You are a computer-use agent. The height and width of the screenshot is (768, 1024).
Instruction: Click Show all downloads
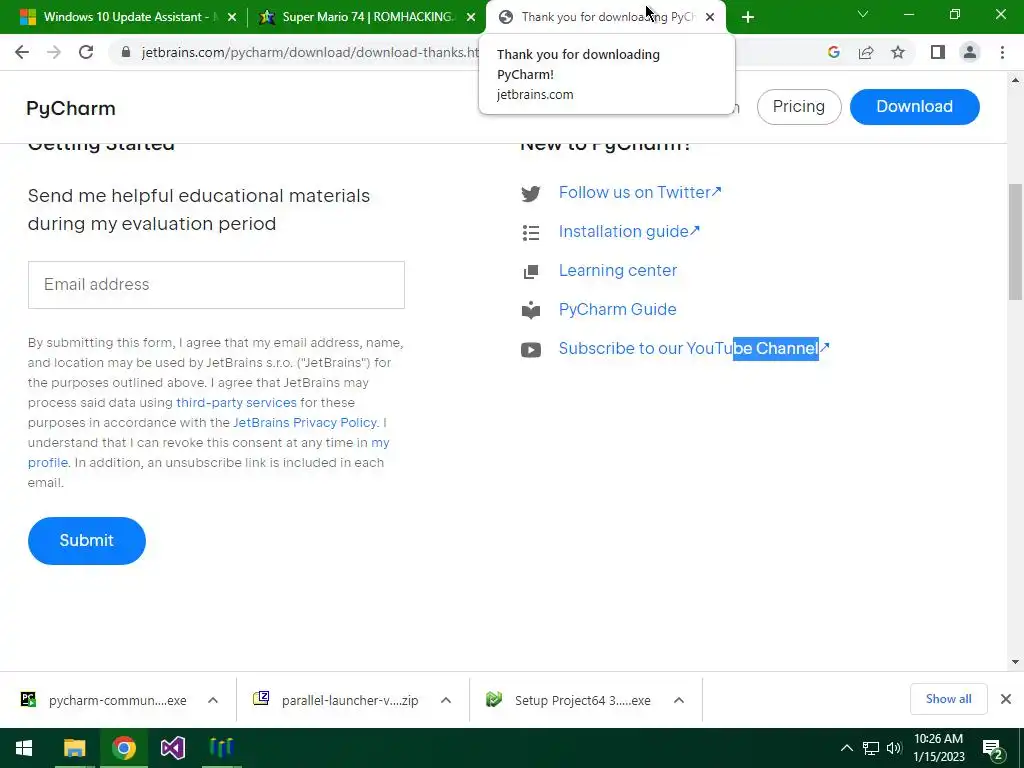948,699
